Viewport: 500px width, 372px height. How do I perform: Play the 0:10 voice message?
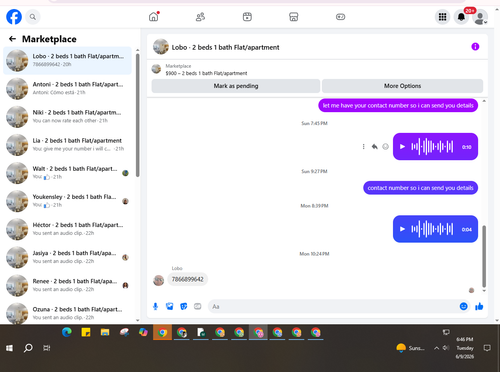[x=402, y=147]
